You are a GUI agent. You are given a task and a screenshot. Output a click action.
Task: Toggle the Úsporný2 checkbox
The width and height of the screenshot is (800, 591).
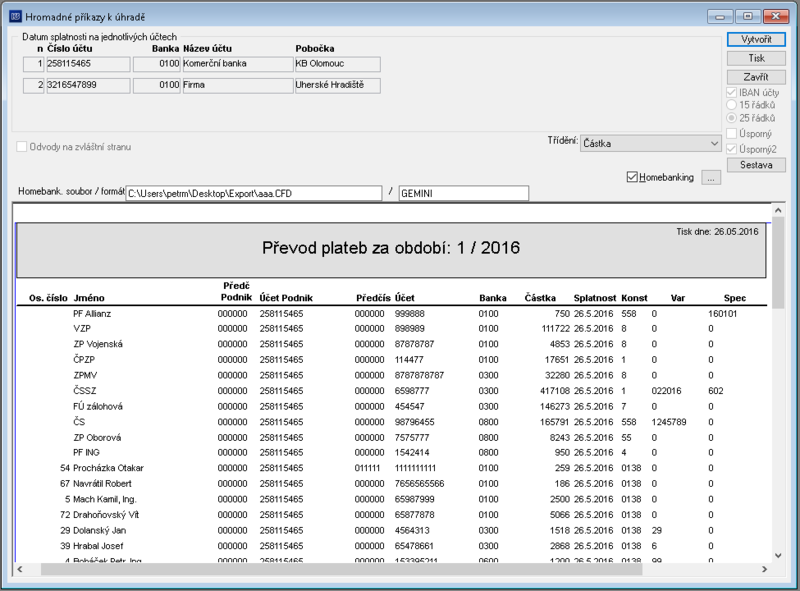pyautogui.click(x=732, y=149)
